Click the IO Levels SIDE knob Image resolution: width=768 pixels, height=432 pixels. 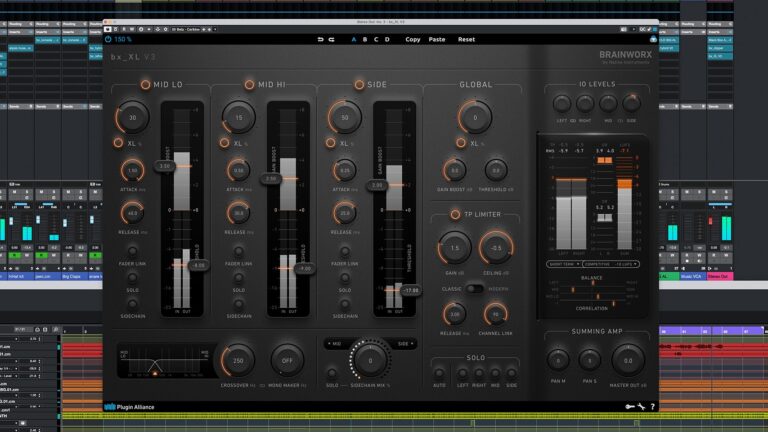click(x=631, y=104)
